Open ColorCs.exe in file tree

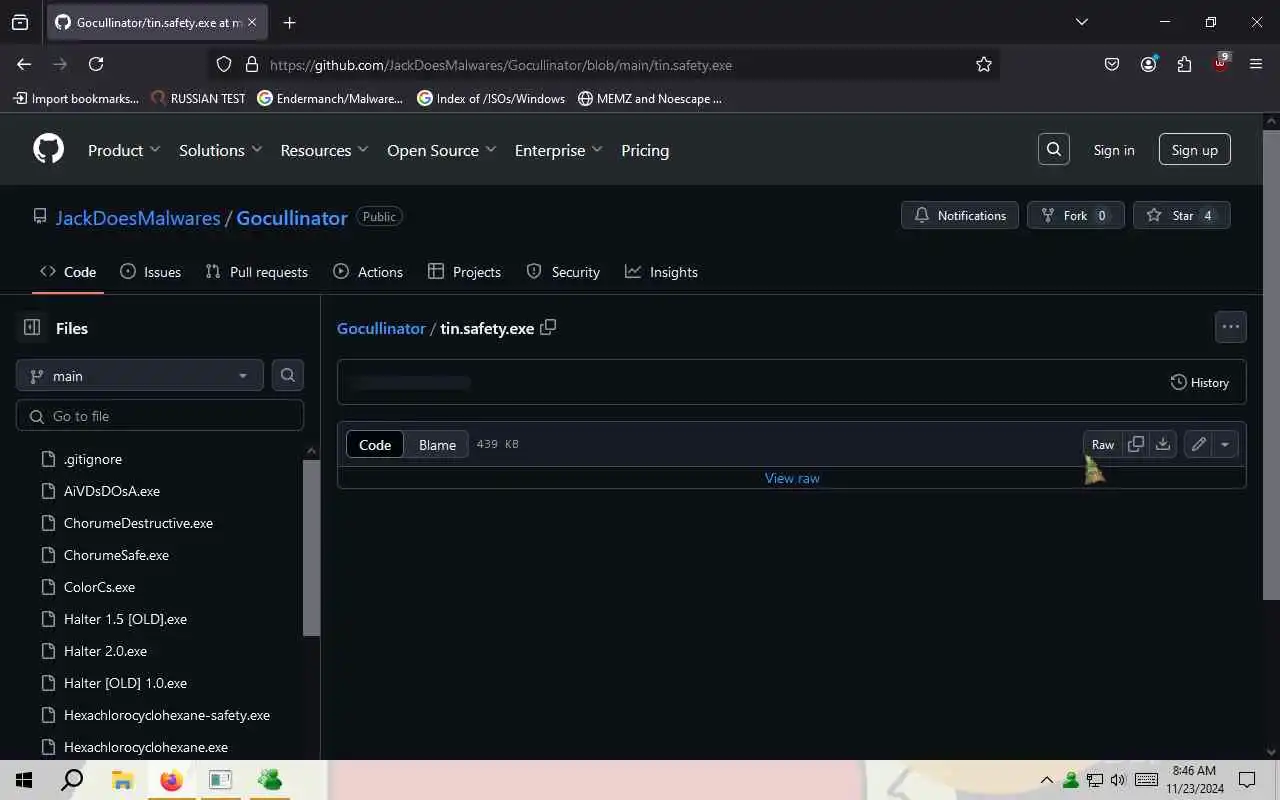(x=99, y=587)
